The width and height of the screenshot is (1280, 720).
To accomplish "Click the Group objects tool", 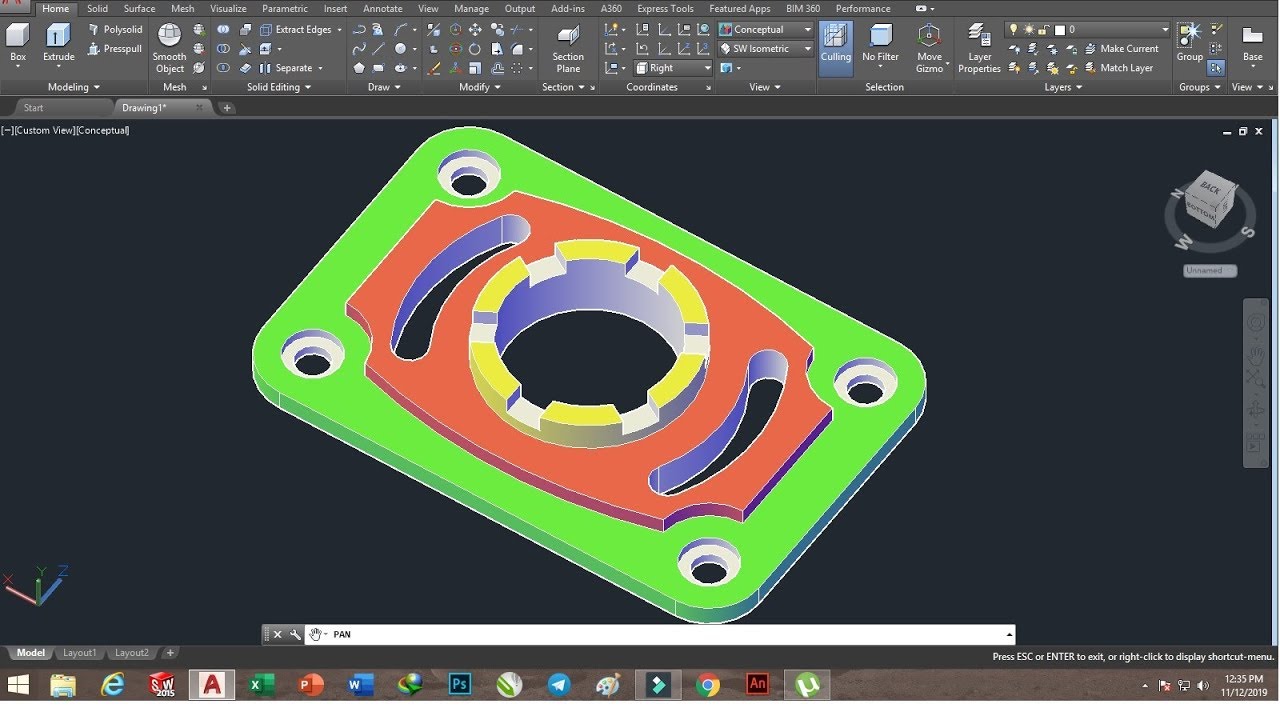I will pyautogui.click(x=1189, y=42).
